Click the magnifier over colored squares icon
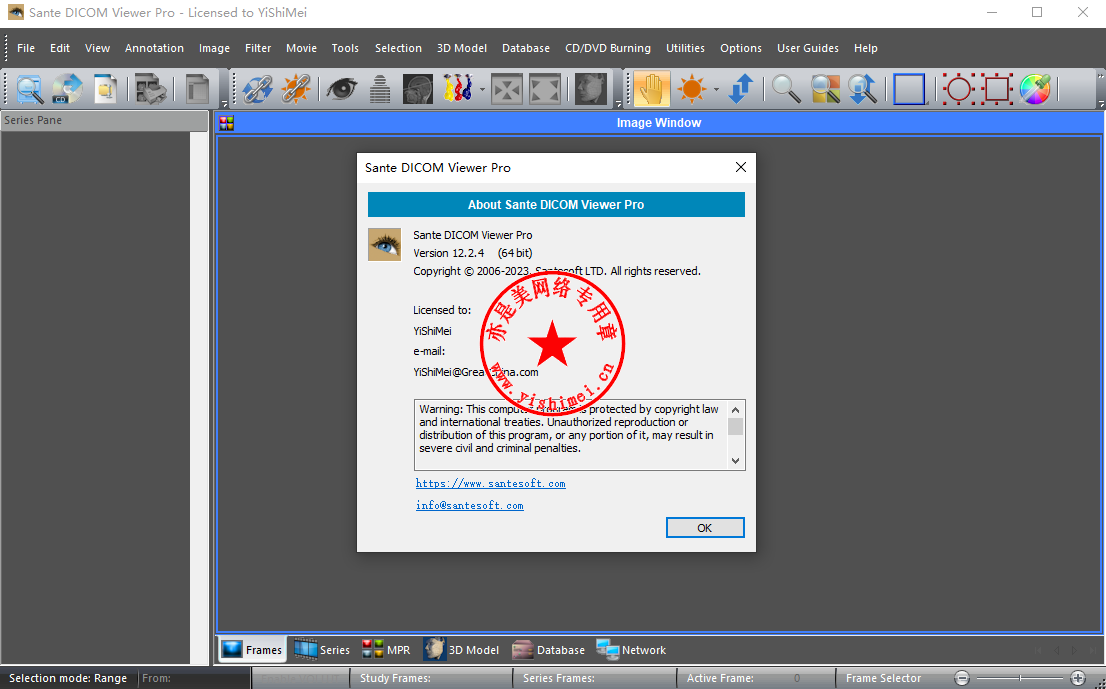Viewport: 1106px width, 689px height. click(825, 89)
